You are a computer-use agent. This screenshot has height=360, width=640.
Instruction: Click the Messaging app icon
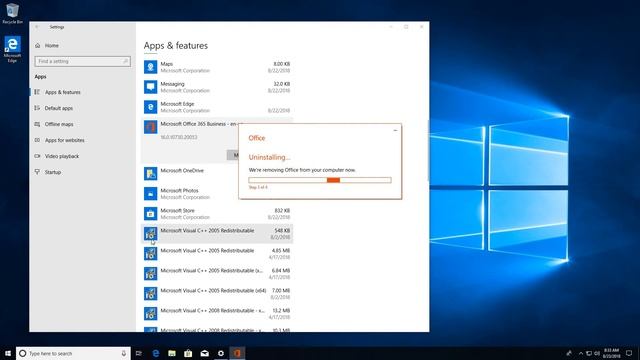click(150, 87)
